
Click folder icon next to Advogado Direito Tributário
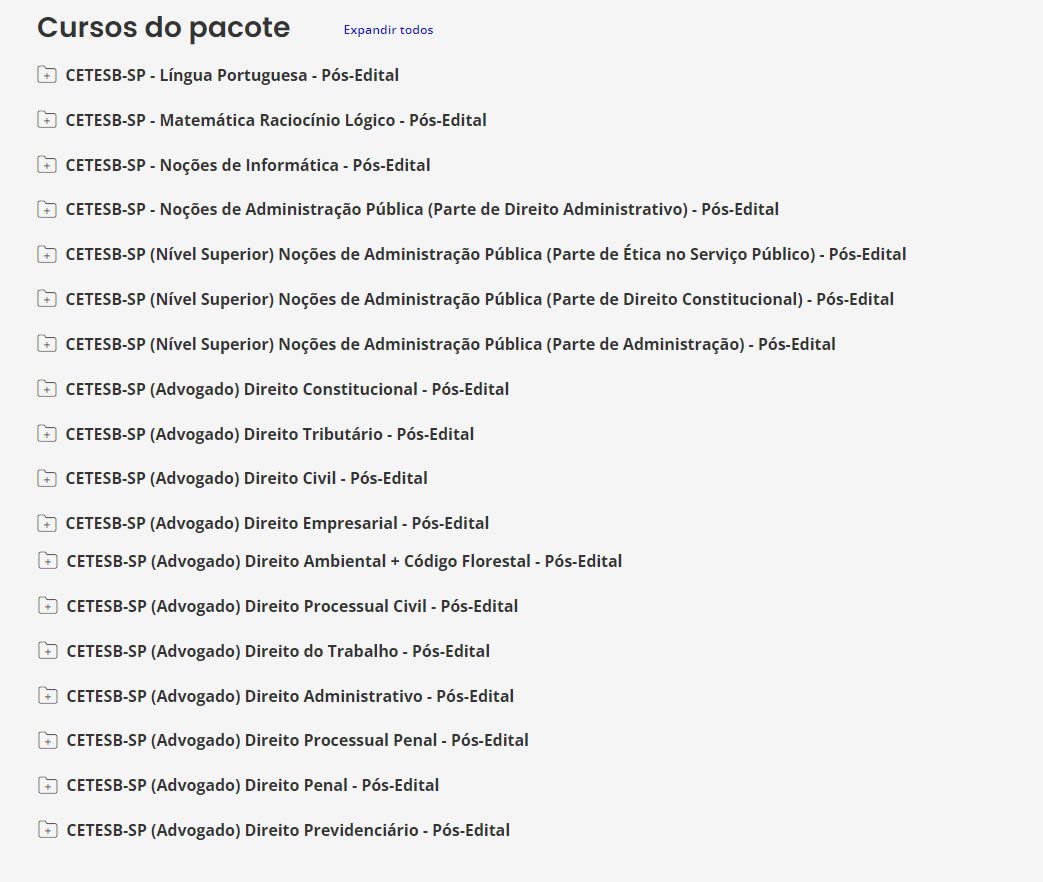(47, 434)
